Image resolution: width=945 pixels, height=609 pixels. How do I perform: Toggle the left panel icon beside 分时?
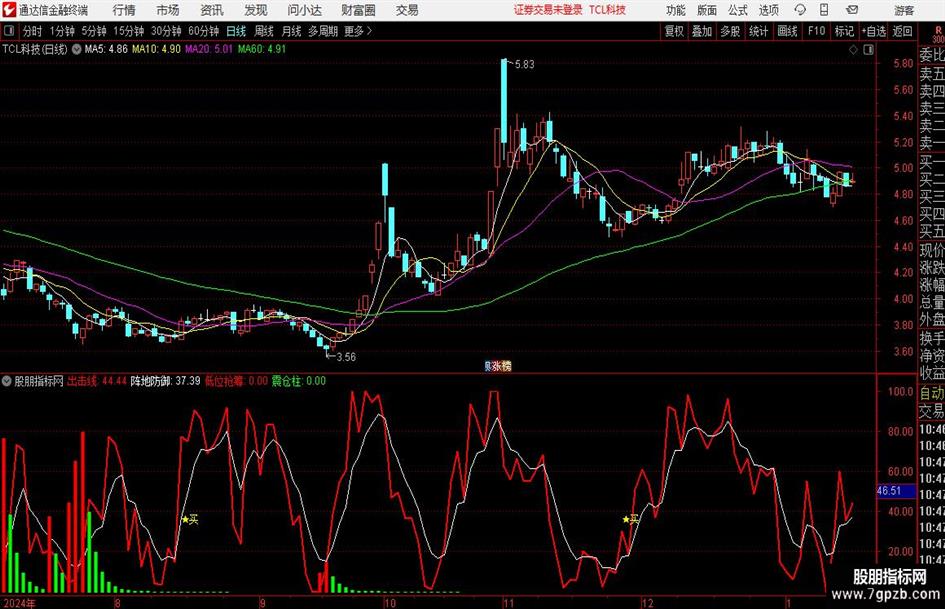[x=8, y=30]
